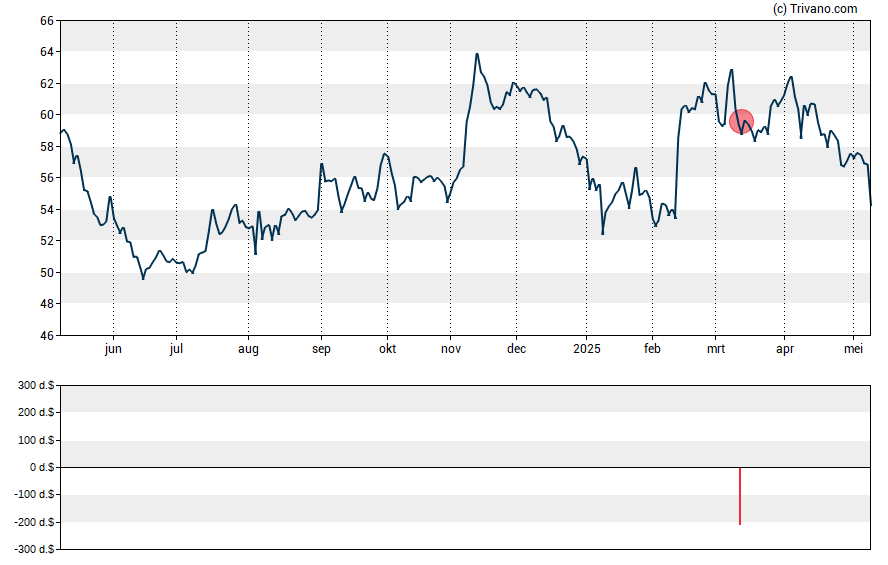Select the 'mrt' month label
This screenshot has height=565, width=888.
[716, 349]
